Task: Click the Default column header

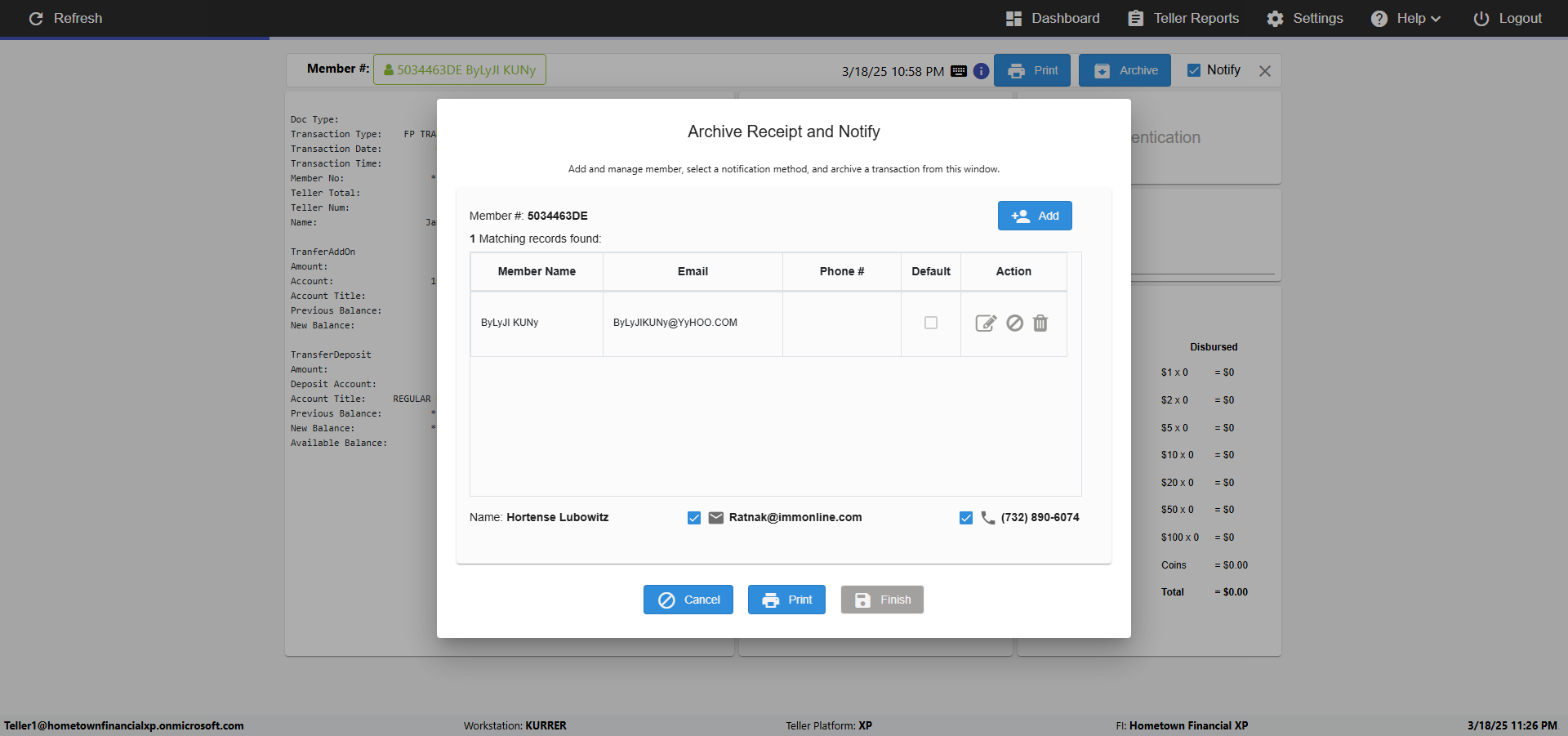Action: (931, 271)
